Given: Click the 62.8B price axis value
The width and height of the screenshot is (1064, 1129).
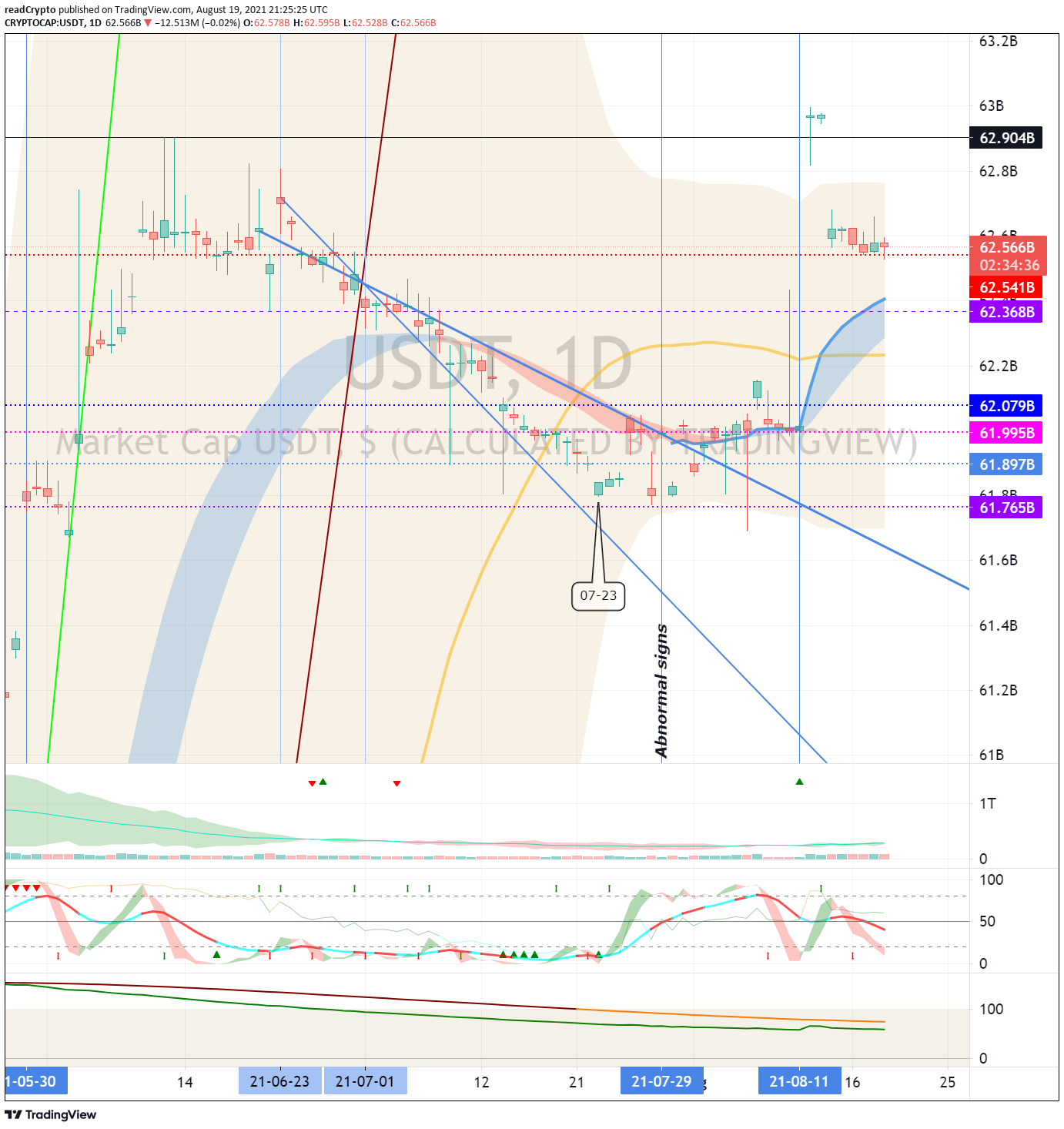Looking at the screenshot, I should click(x=998, y=172).
